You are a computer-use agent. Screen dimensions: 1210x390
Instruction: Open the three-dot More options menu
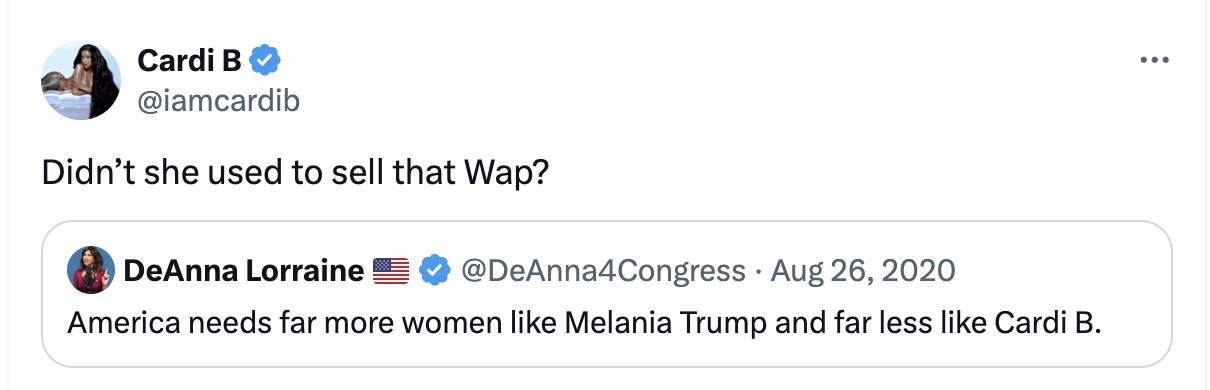coord(1154,62)
